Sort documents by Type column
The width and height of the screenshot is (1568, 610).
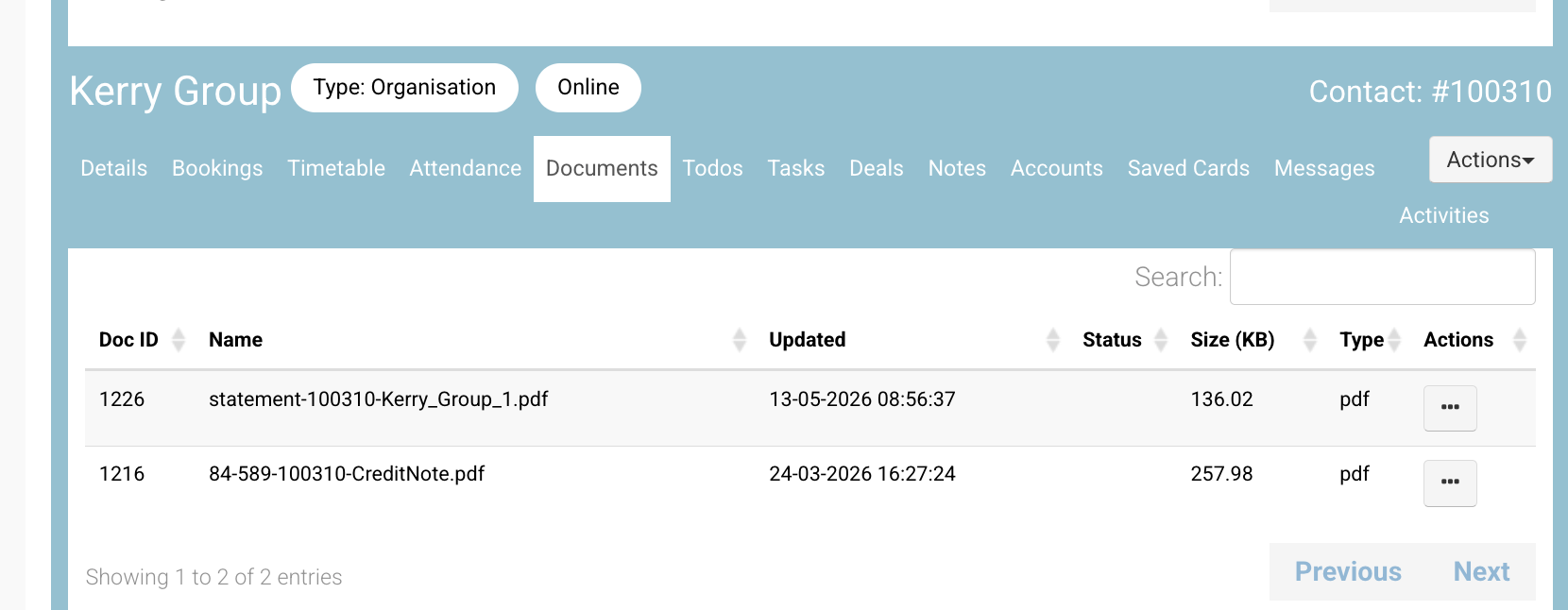pyautogui.click(x=1369, y=340)
